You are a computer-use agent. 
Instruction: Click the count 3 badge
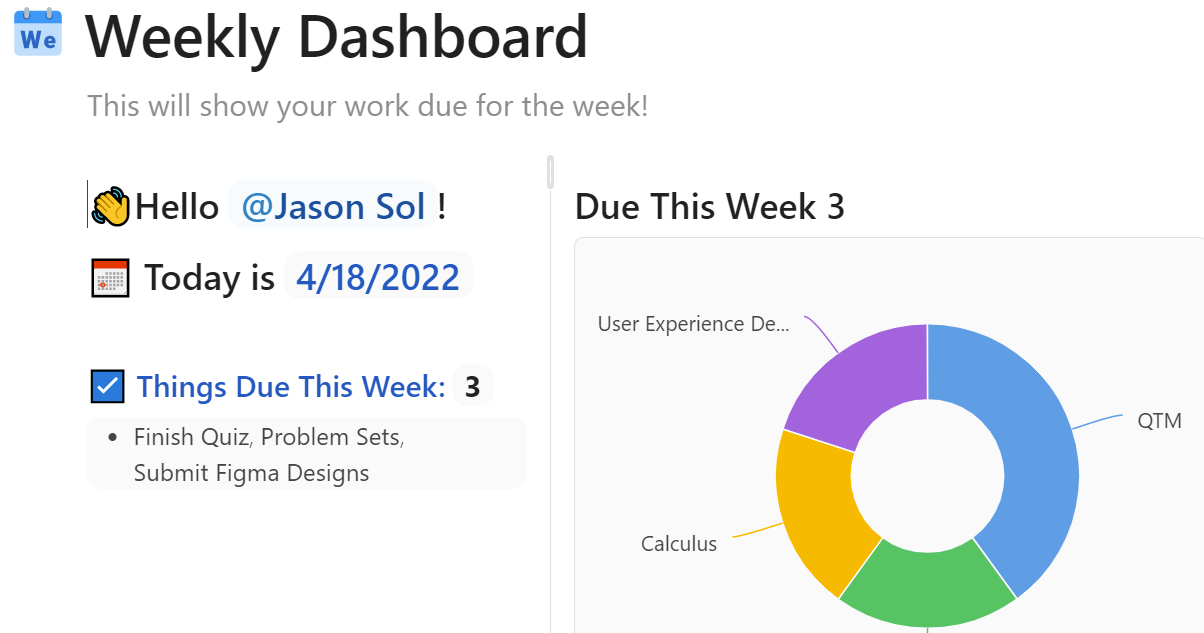473,386
